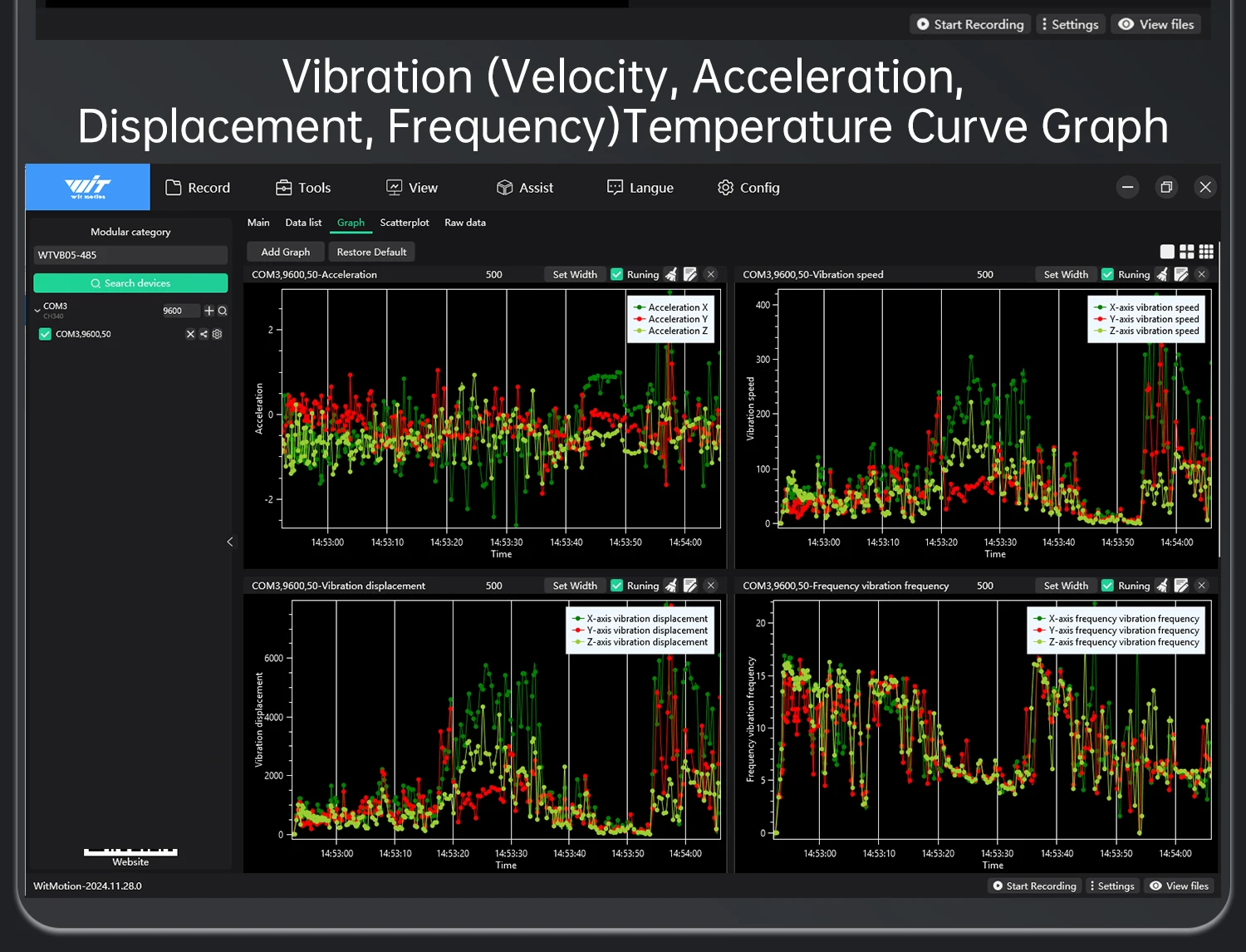
Task: Open settings gear for COM3,9600,50 device
Action: pyautogui.click(x=218, y=334)
